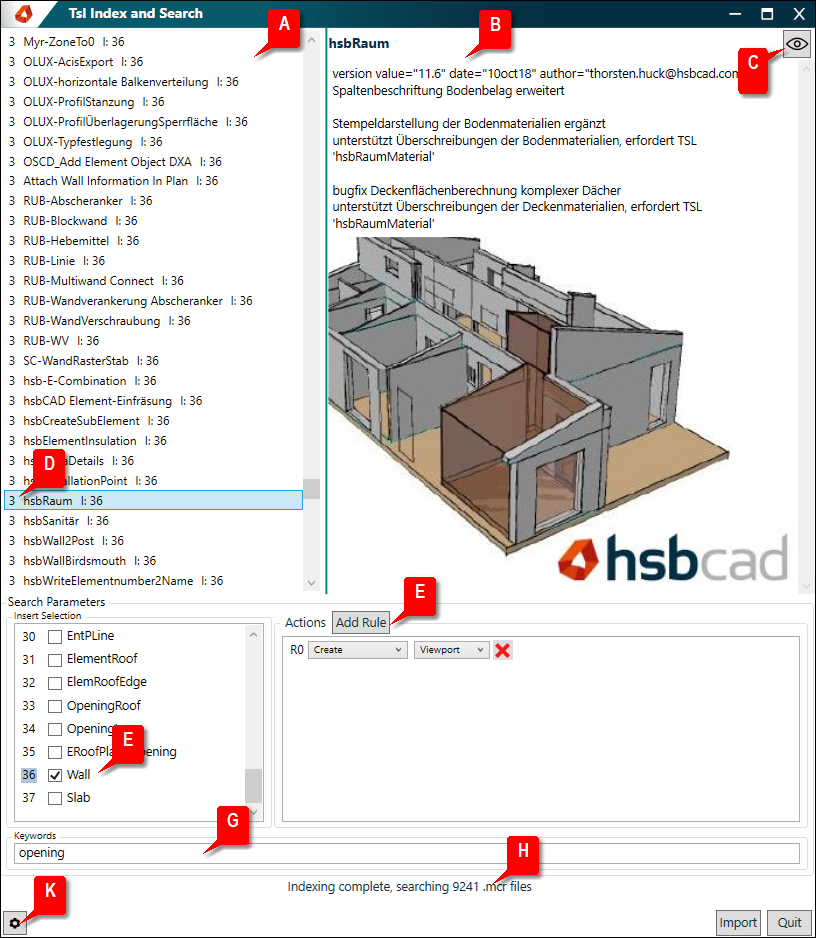Screen dimensions: 816x938
Task: Select RUB-WandVerschraubung entry
Action: (153, 321)
